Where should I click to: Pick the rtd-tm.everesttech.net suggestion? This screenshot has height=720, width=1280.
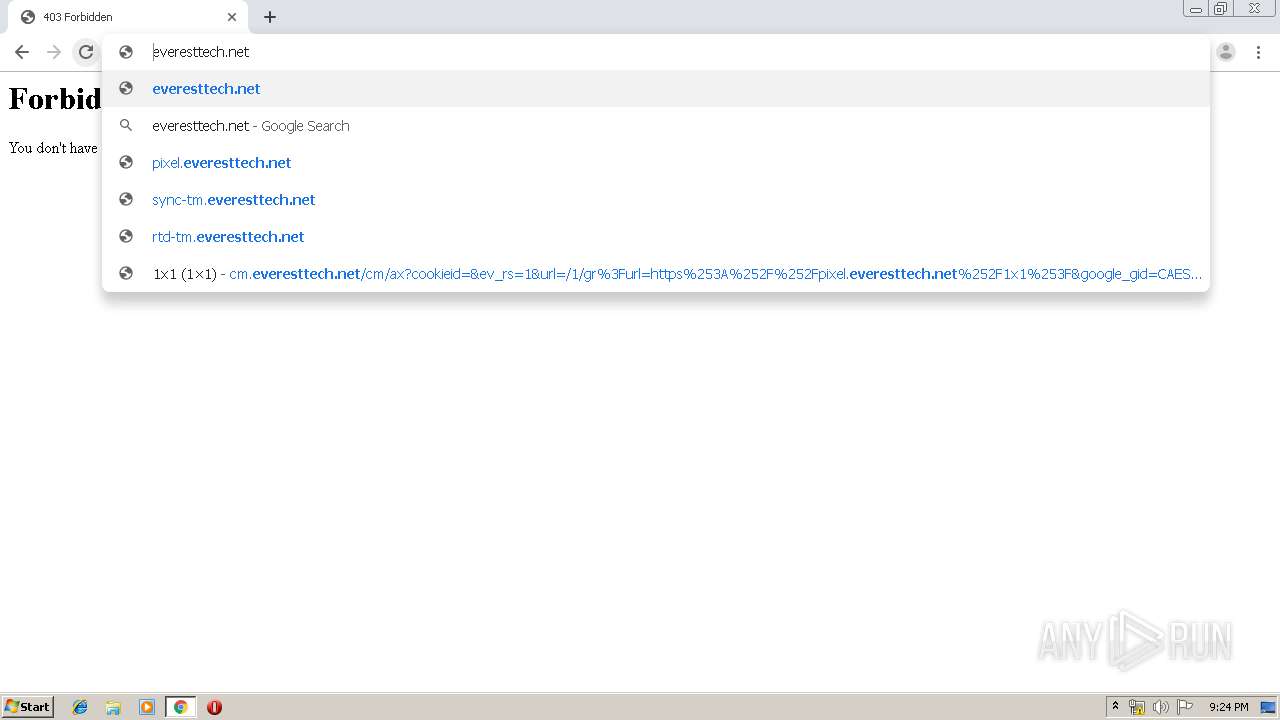click(656, 237)
